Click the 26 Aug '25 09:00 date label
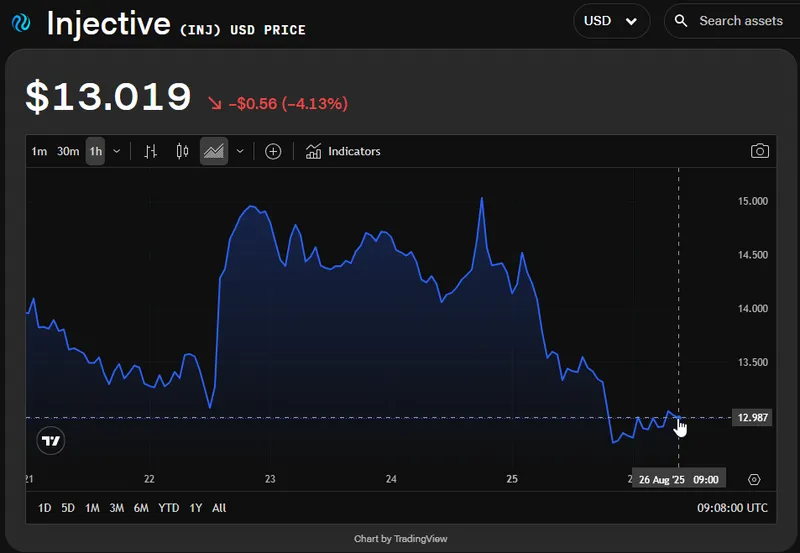Image resolution: width=800 pixels, height=553 pixels. pyautogui.click(x=679, y=480)
